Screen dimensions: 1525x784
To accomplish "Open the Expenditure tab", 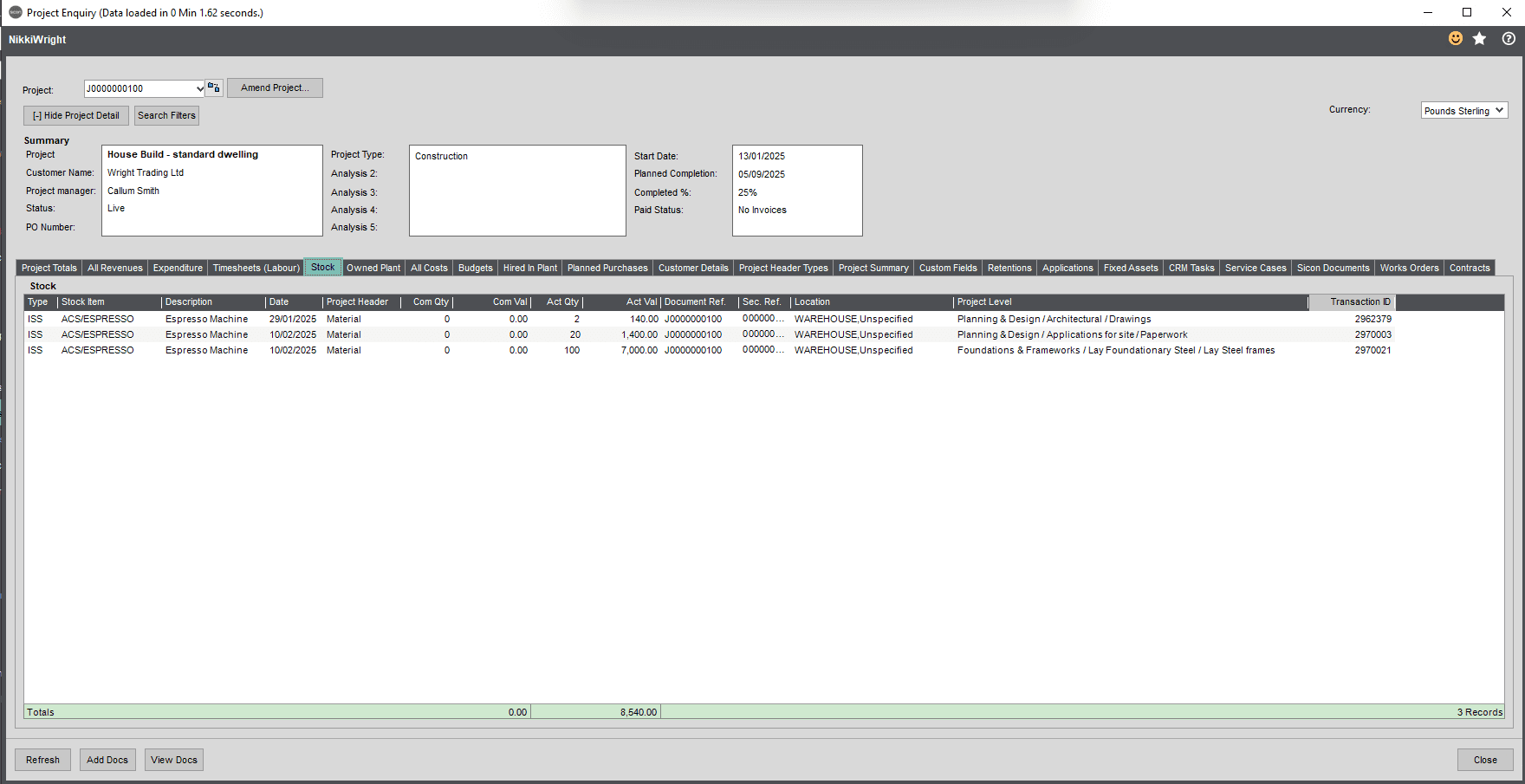I will click(178, 268).
